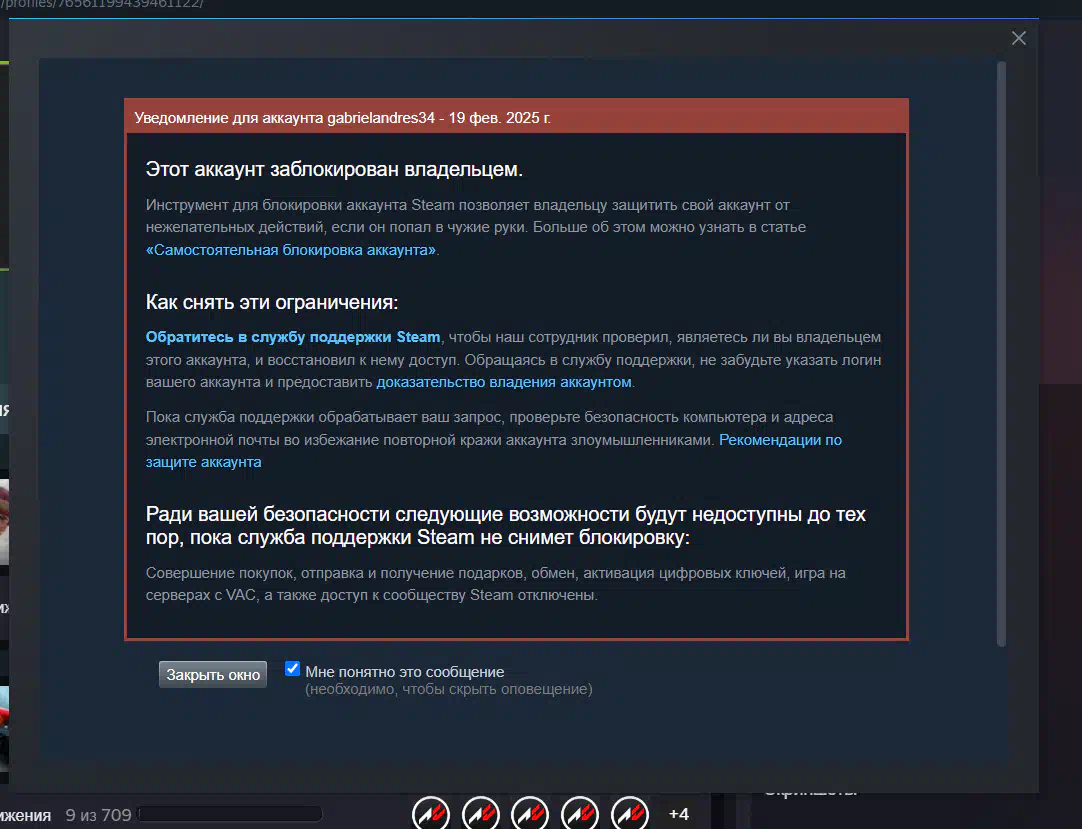Open the «Самостоятельная блокировка аккаунта» article link

point(291,250)
